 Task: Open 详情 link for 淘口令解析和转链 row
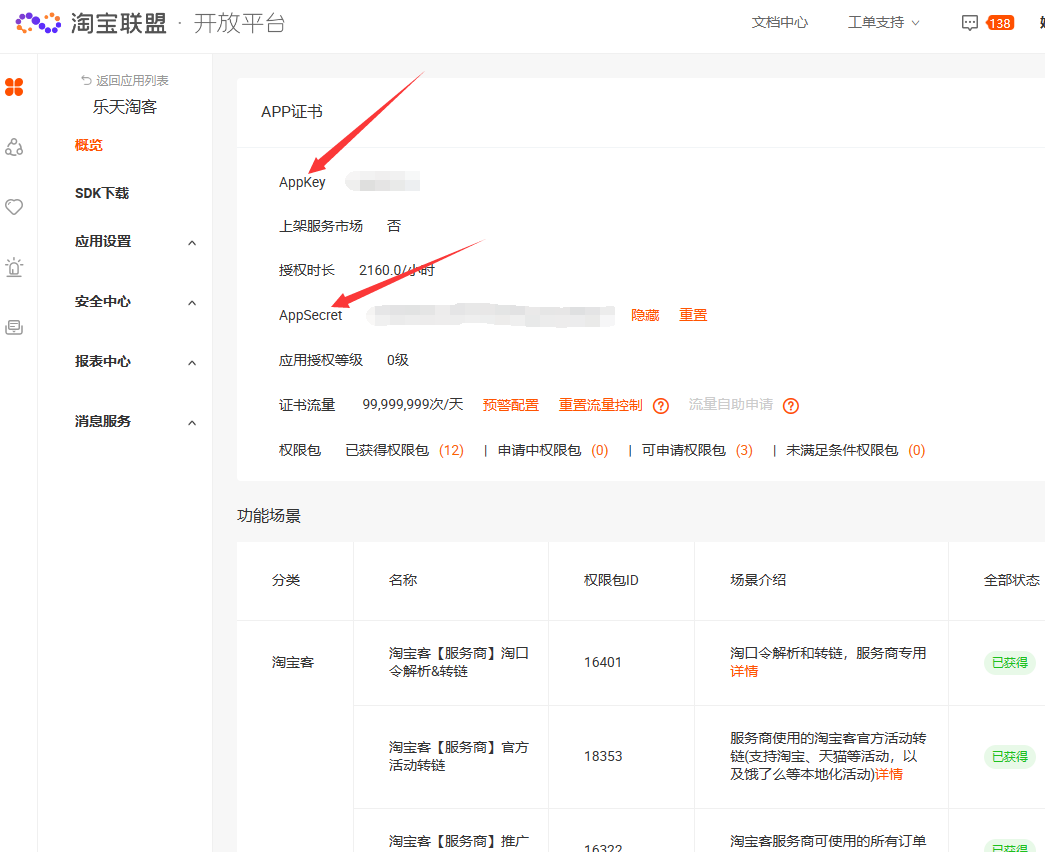744,671
